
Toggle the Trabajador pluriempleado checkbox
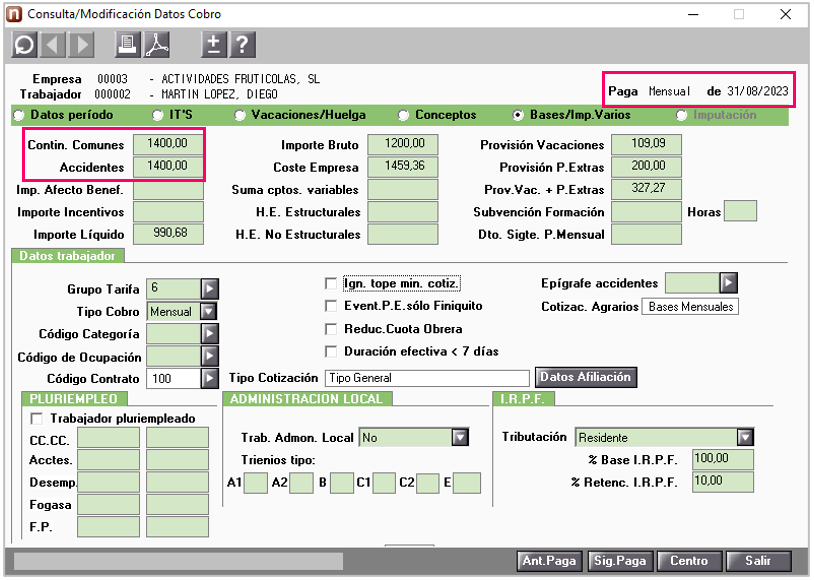pos(37,419)
